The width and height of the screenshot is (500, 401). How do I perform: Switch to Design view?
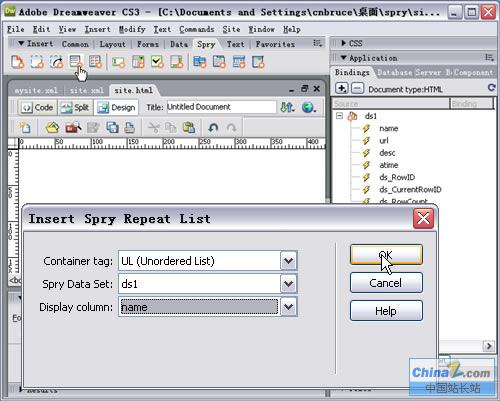pyautogui.click(x=116, y=107)
